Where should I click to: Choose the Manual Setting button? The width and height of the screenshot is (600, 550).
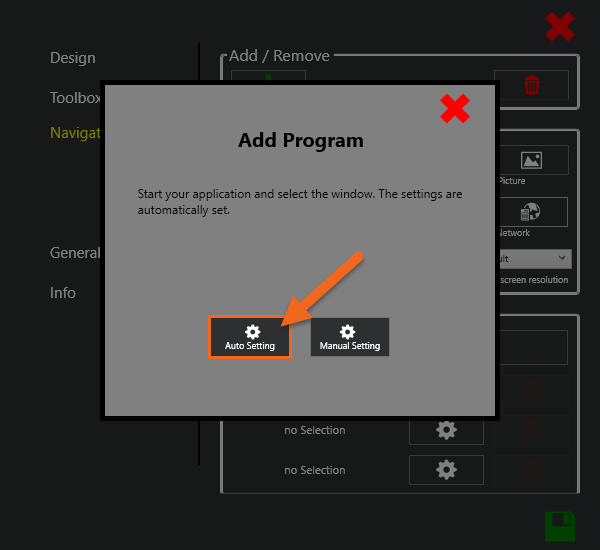pyautogui.click(x=349, y=337)
